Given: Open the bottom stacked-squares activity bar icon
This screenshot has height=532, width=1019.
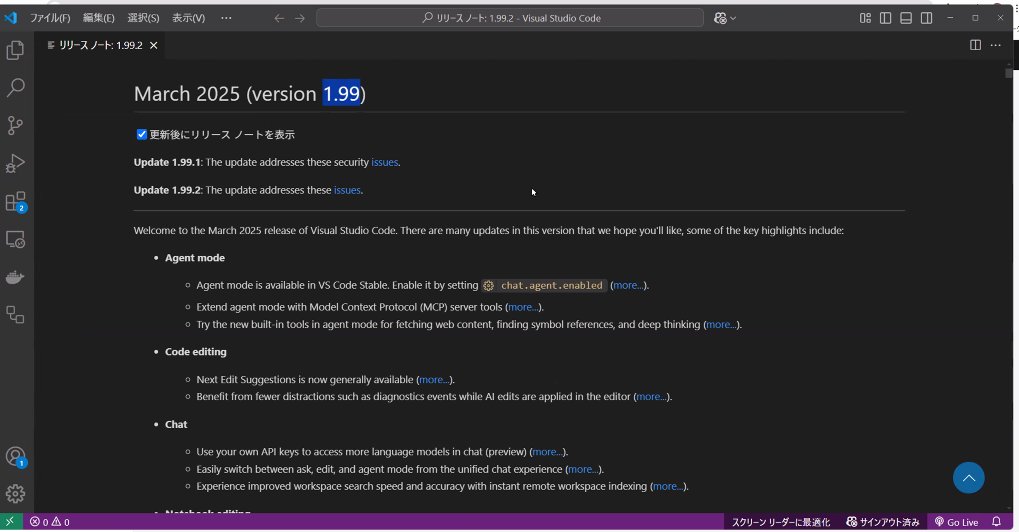Looking at the screenshot, I should [x=15, y=315].
